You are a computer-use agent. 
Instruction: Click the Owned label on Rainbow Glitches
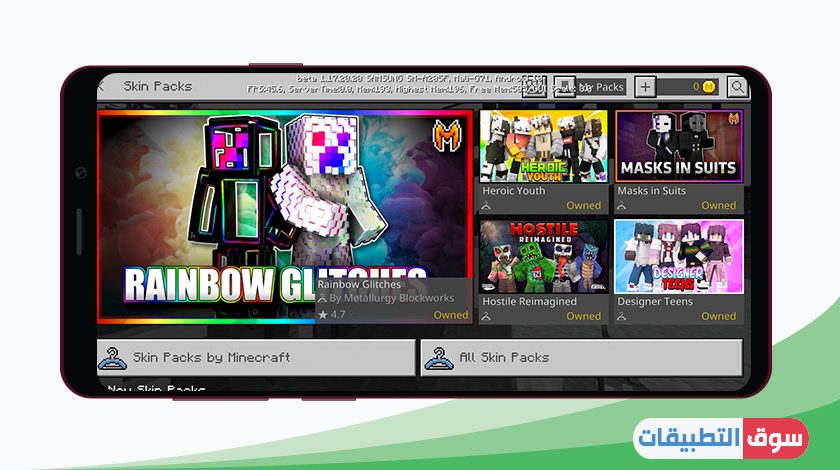click(x=451, y=315)
